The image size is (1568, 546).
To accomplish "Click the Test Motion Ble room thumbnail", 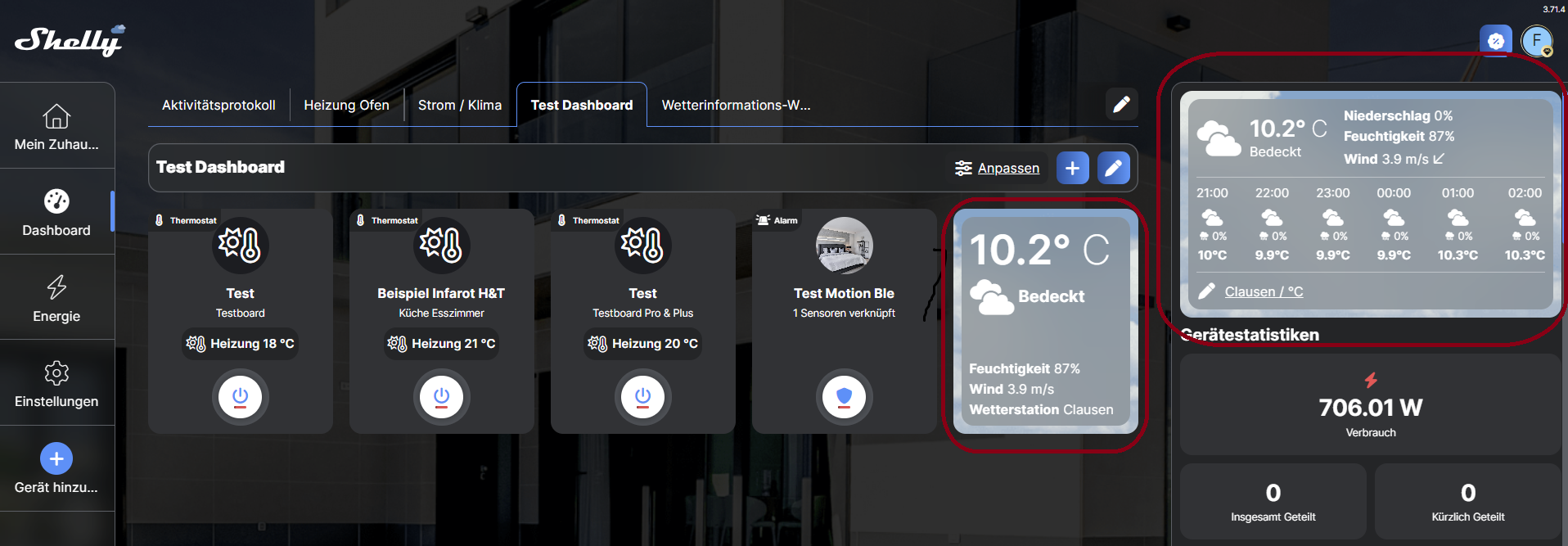I will point(844,246).
